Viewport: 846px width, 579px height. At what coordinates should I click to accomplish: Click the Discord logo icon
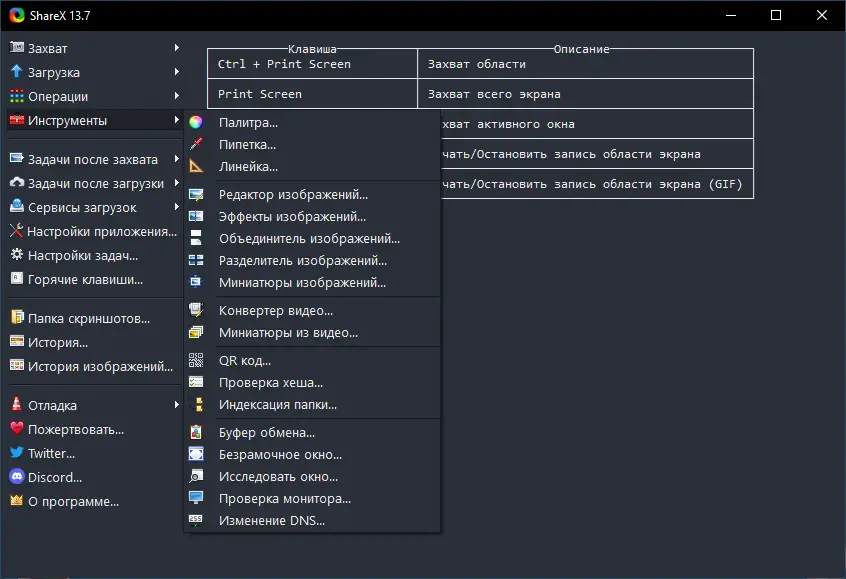pos(16,478)
